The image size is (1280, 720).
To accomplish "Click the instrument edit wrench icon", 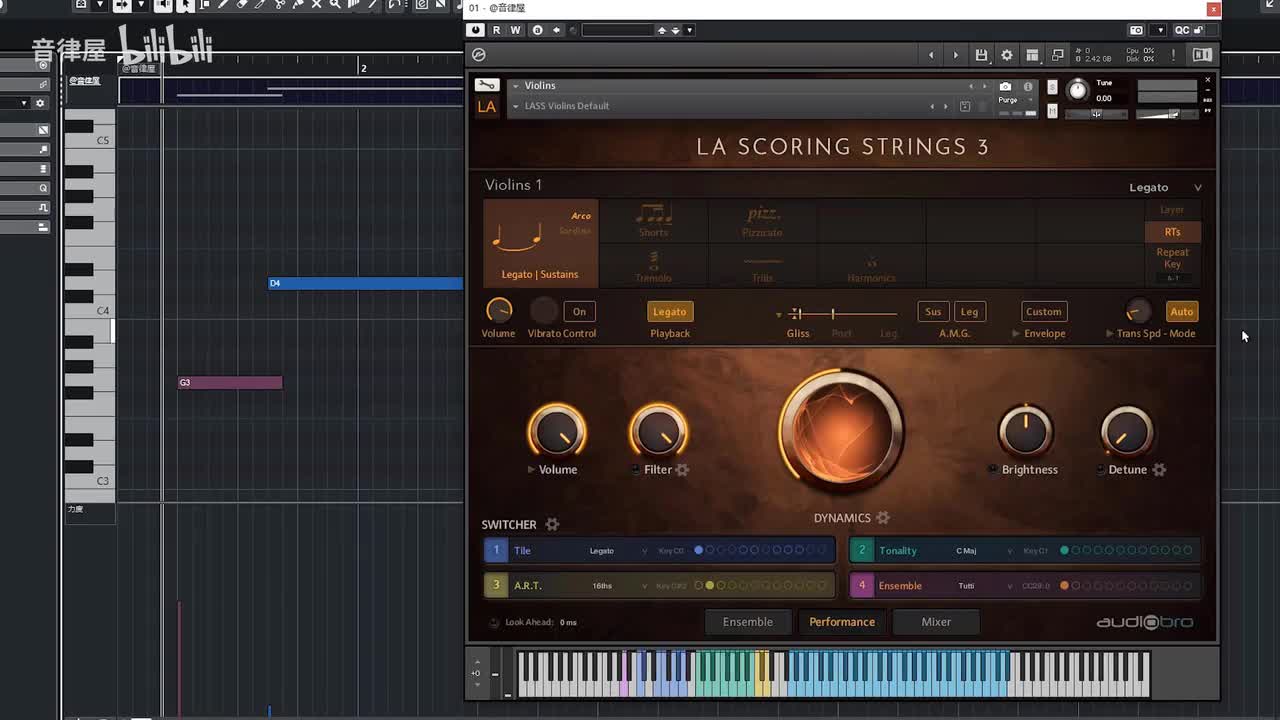I will [486, 85].
